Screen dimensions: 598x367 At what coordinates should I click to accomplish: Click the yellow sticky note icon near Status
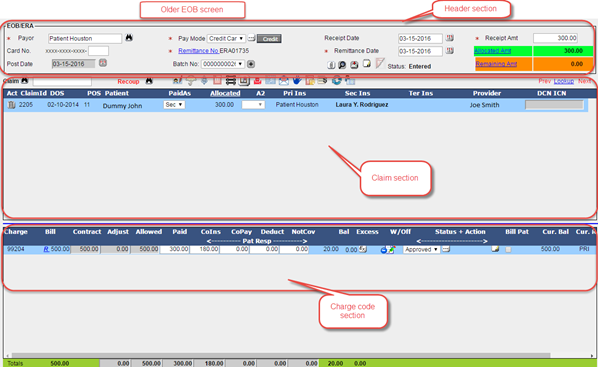367,63
